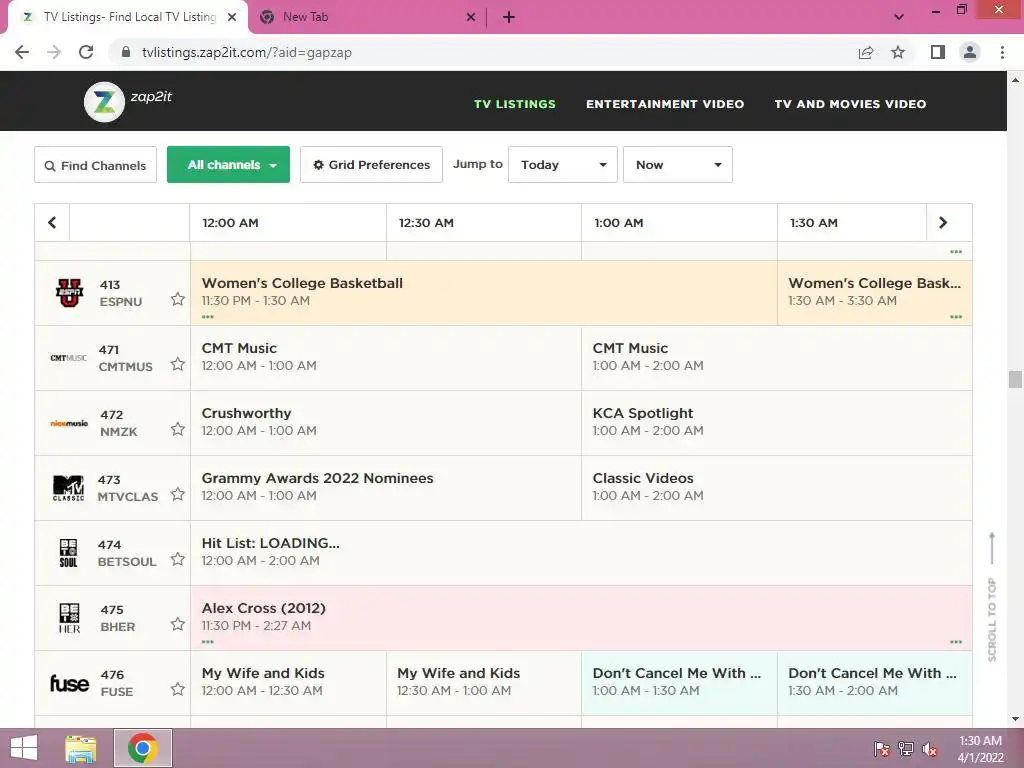Open the Now time dropdown
The image size is (1024, 768).
678,165
